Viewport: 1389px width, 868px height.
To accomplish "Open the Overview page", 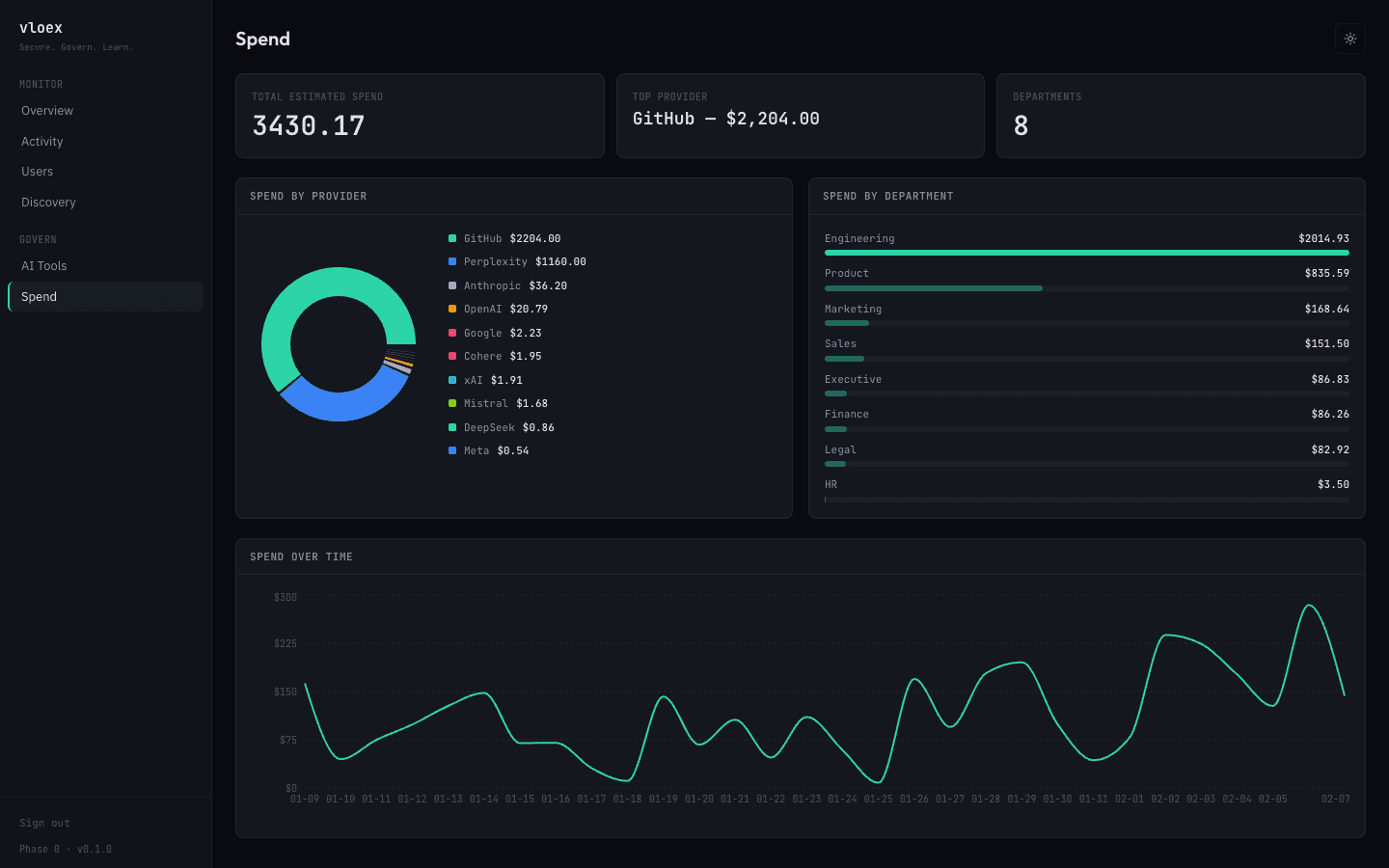I will [46, 110].
